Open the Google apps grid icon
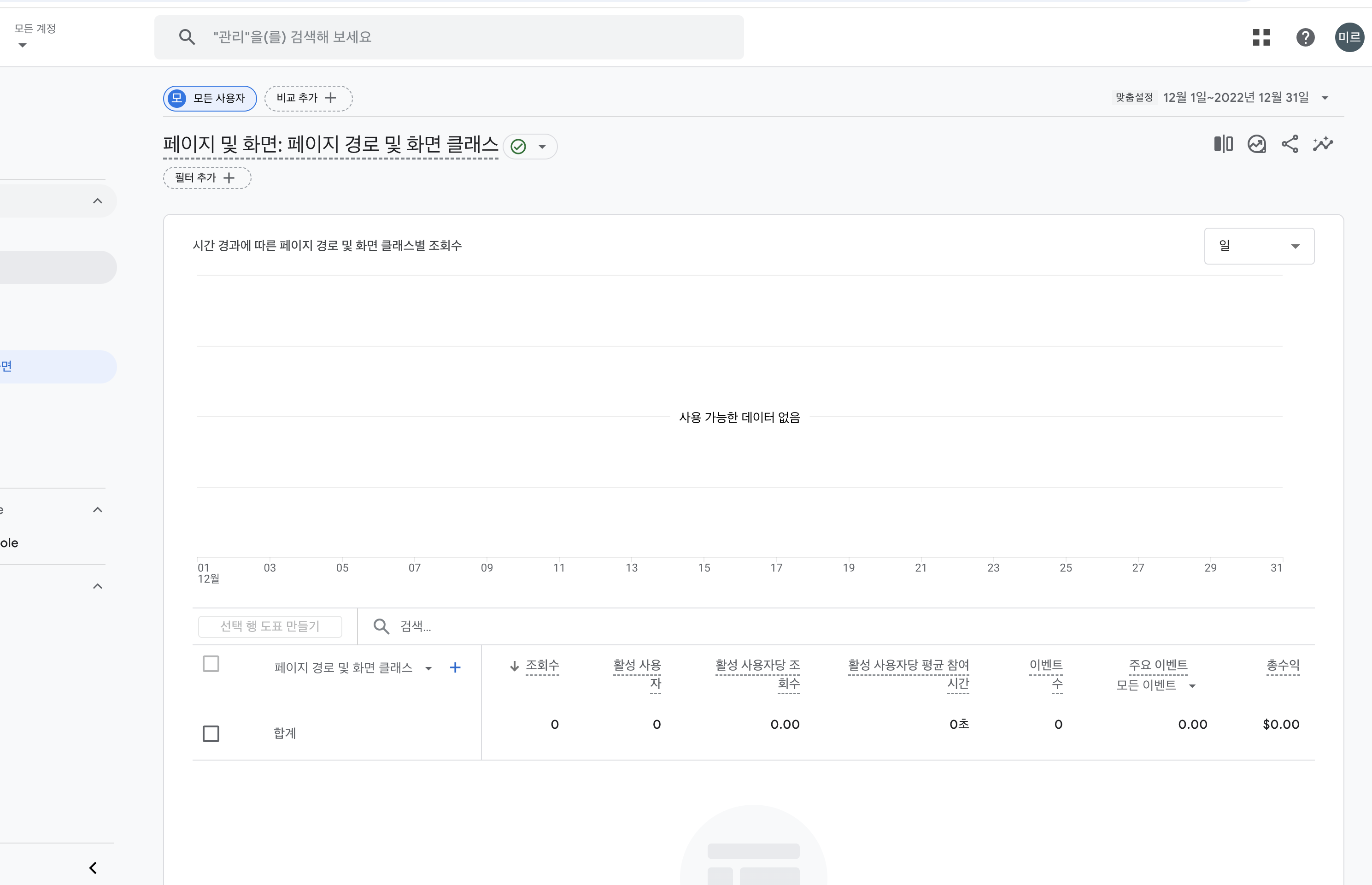Viewport: 1372px width, 885px height. (x=1261, y=37)
